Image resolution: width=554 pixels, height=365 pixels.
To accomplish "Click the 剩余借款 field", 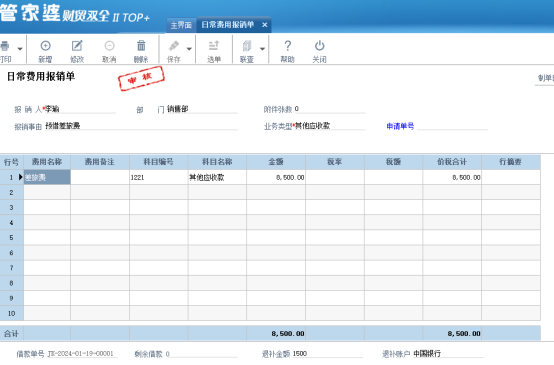I will (x=201, y=354).
